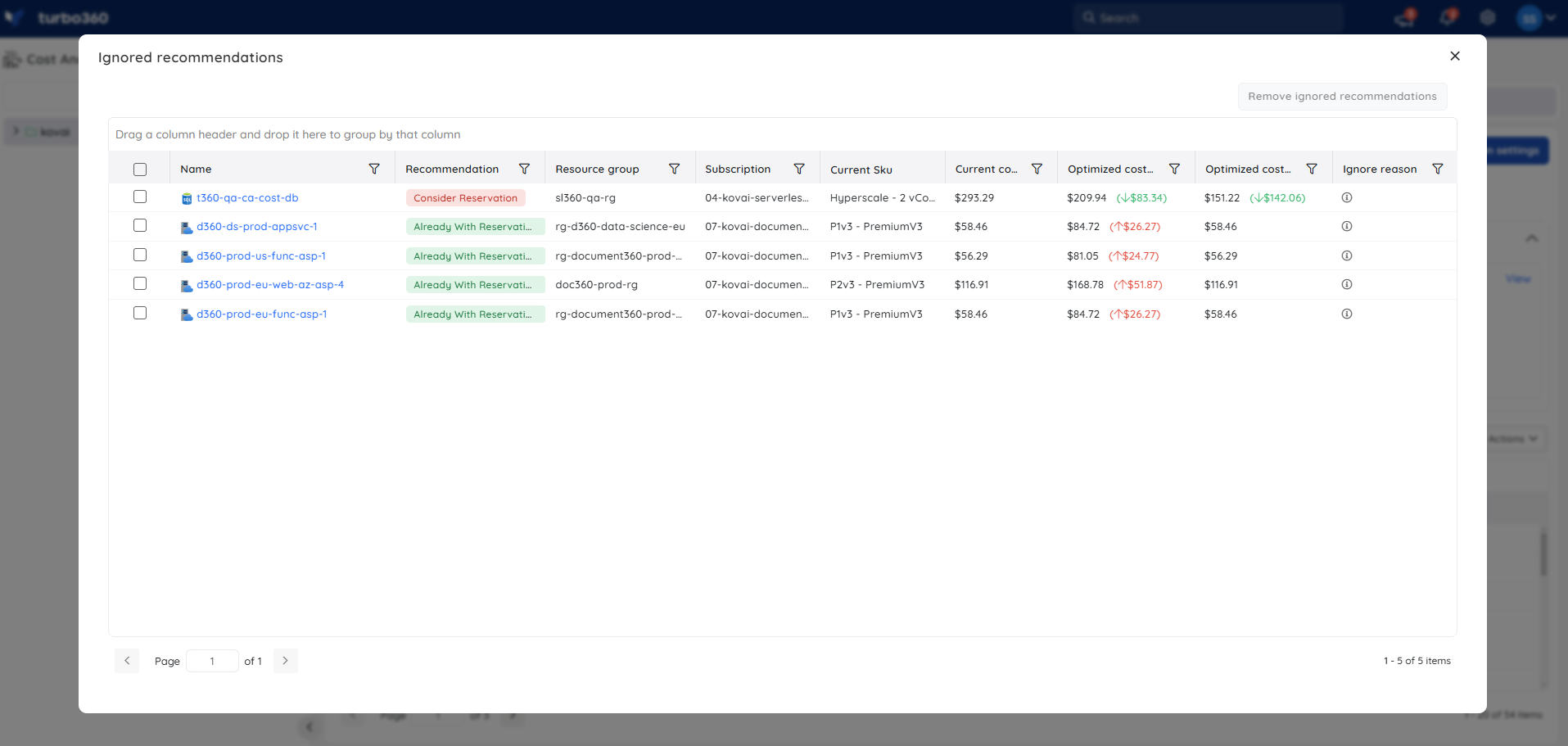Click Already With Reservation tag for d360-ds-prod-appsvc-1
The image size is (1568, 746).
coord(475,227)
